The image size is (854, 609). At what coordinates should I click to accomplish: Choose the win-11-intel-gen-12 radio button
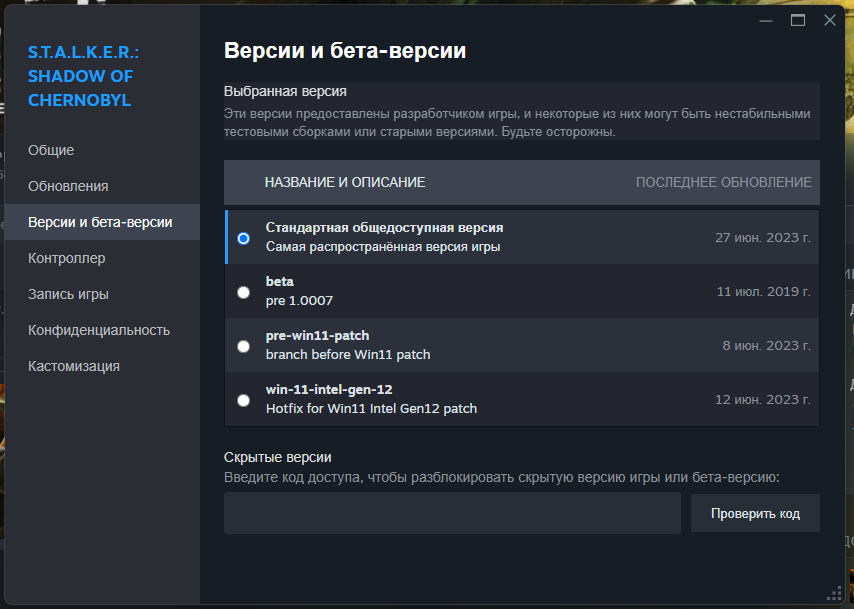tap(243, 400)
